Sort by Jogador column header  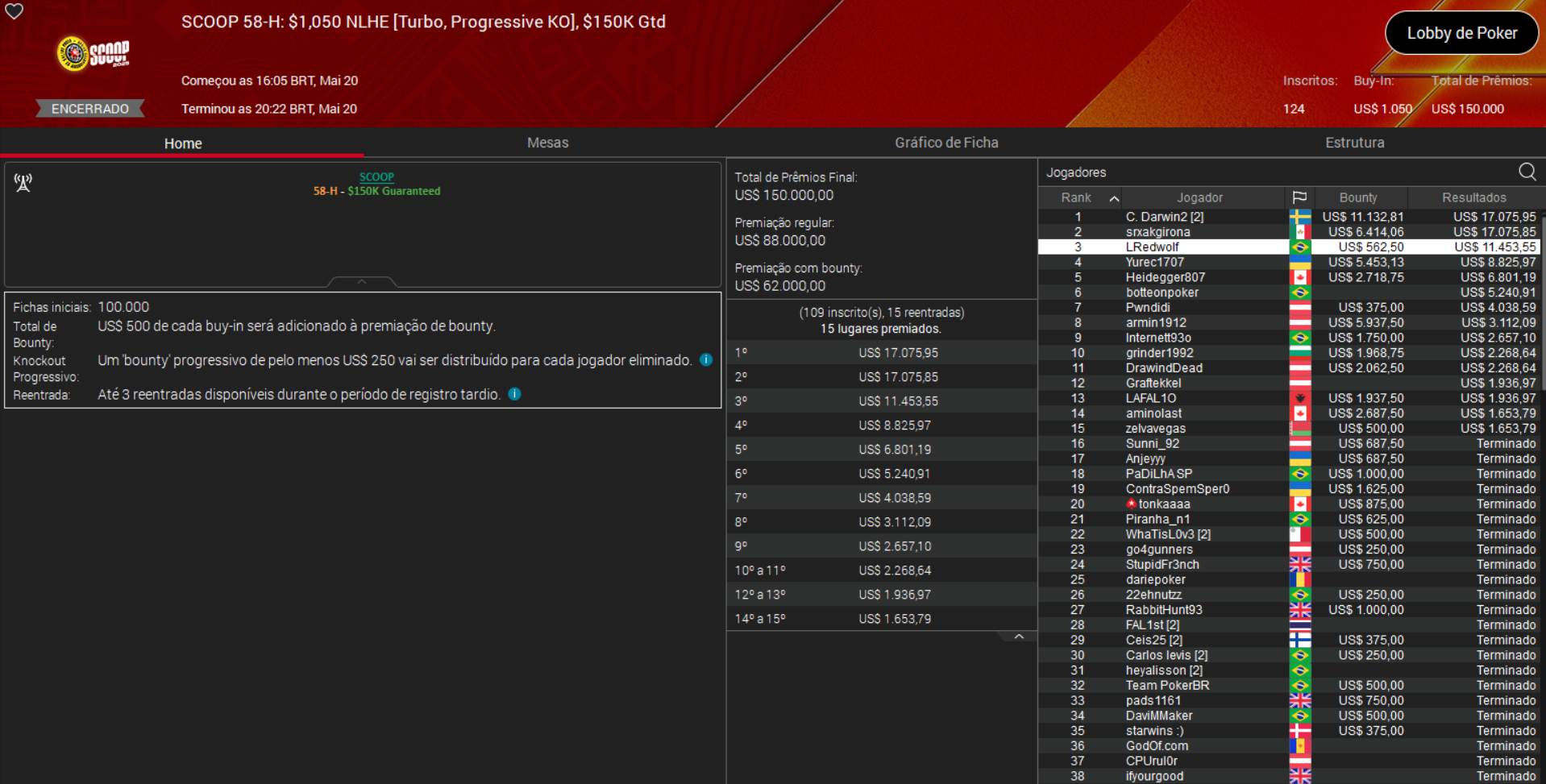tap(1199, 197)
